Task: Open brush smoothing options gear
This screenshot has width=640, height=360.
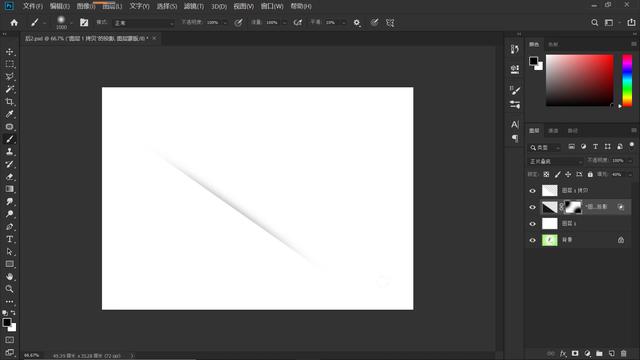Action: pyautogui.click(x=357, y=23)
